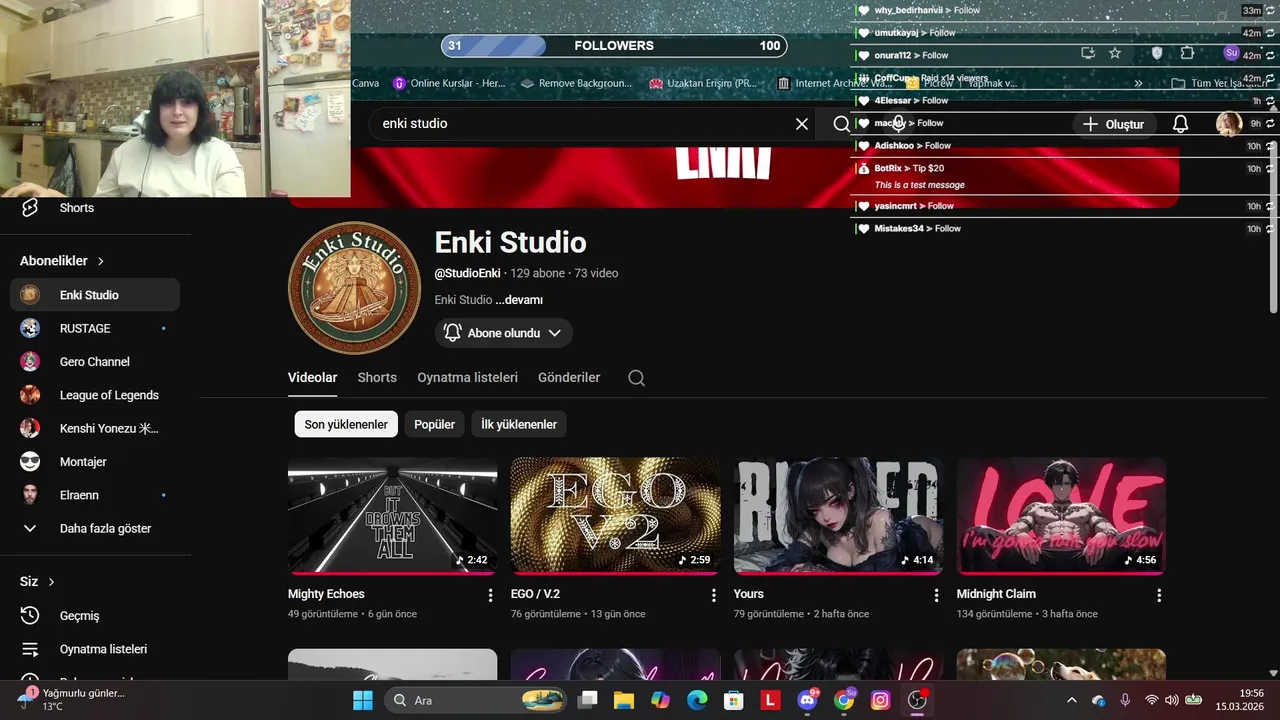Click the install-app icon in address bar

(1088, 53)
